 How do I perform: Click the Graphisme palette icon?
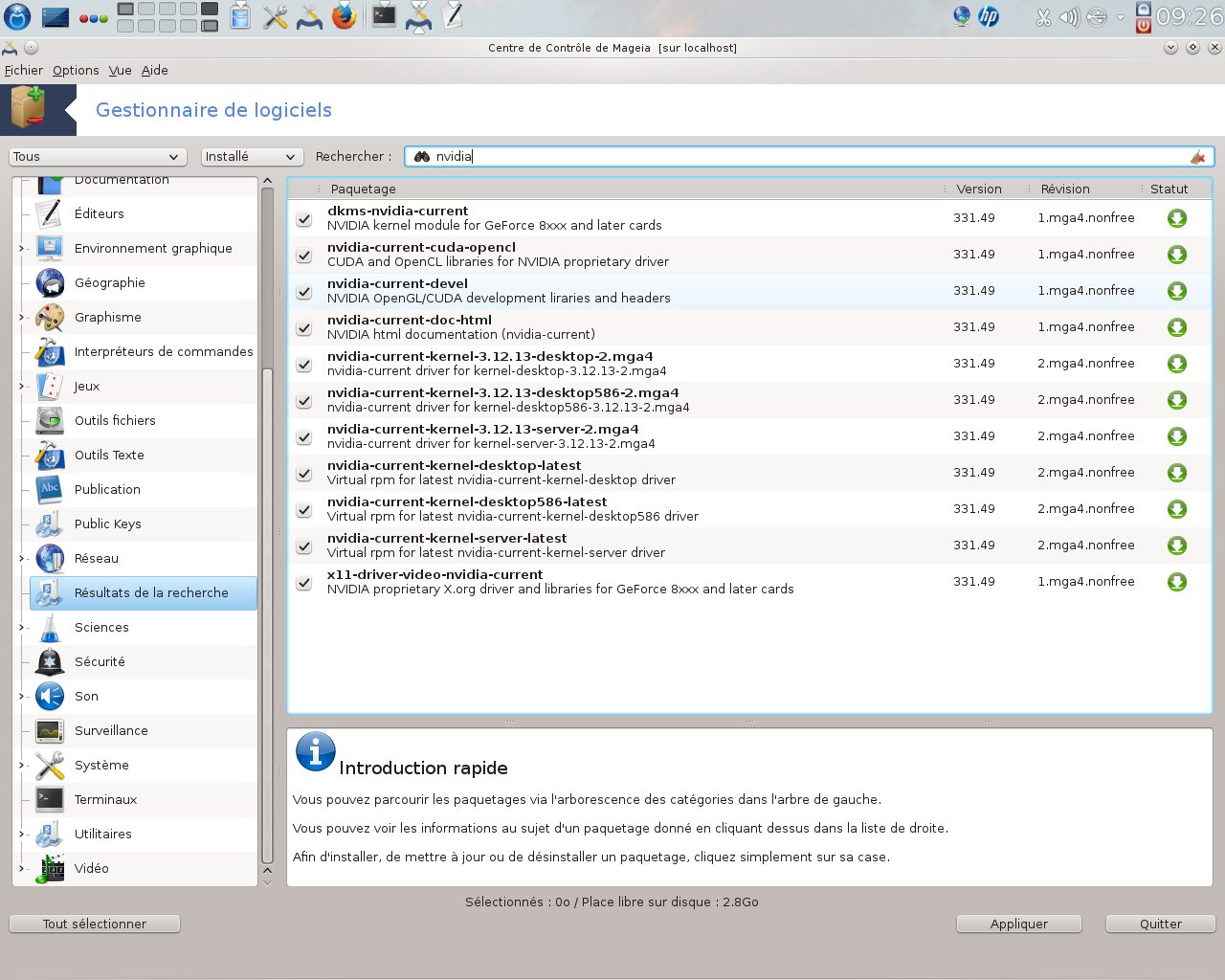coord(50,317)
